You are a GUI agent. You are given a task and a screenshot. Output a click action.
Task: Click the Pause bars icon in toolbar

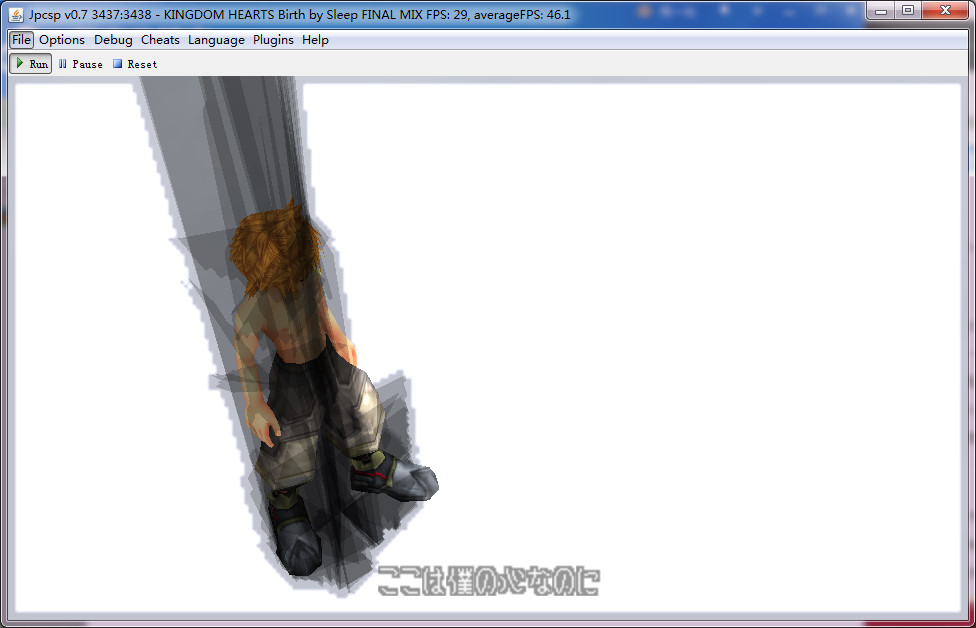tap(63, 64)
